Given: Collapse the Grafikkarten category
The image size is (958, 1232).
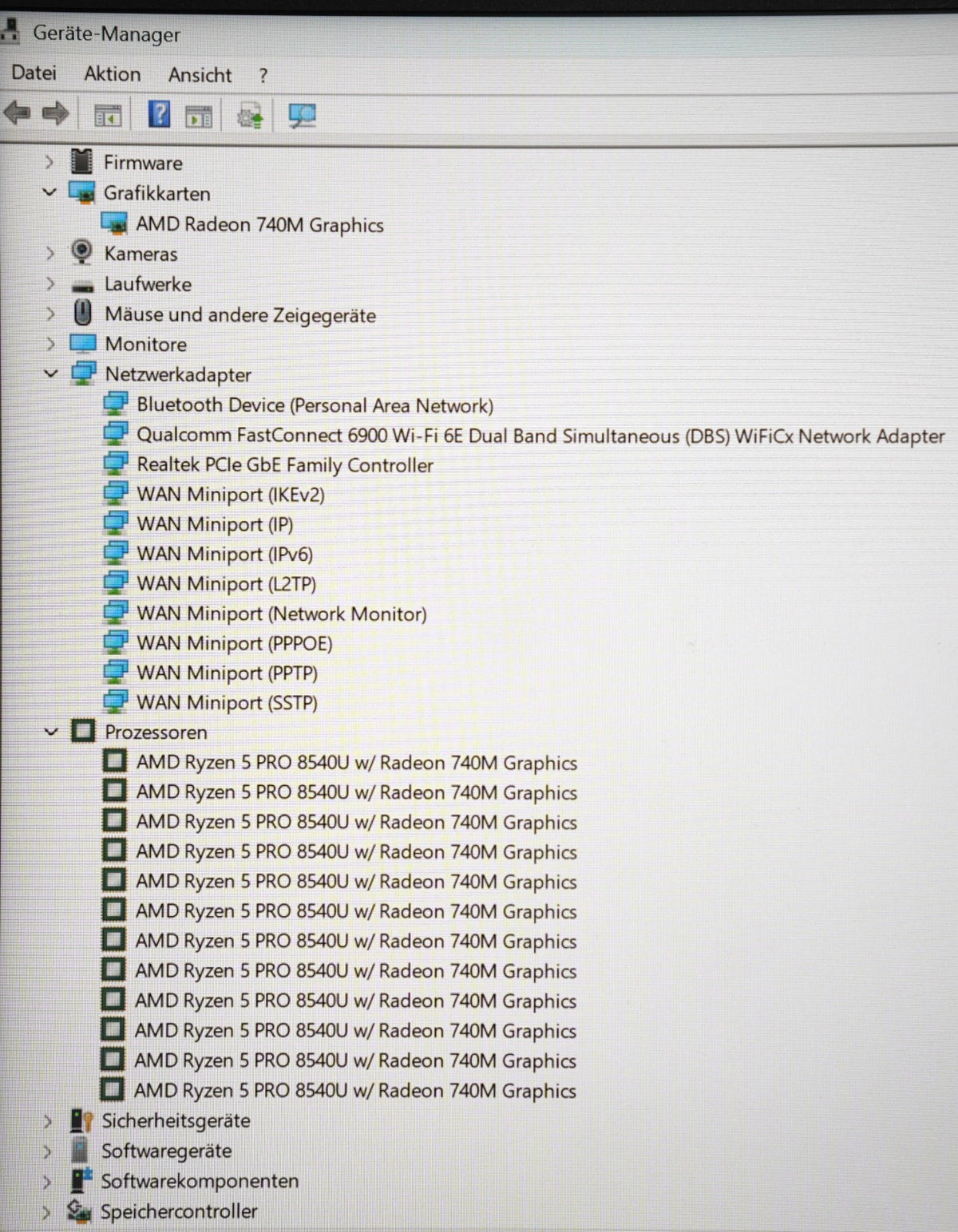Looking at the screenshot, I should (x=49, y=192).
